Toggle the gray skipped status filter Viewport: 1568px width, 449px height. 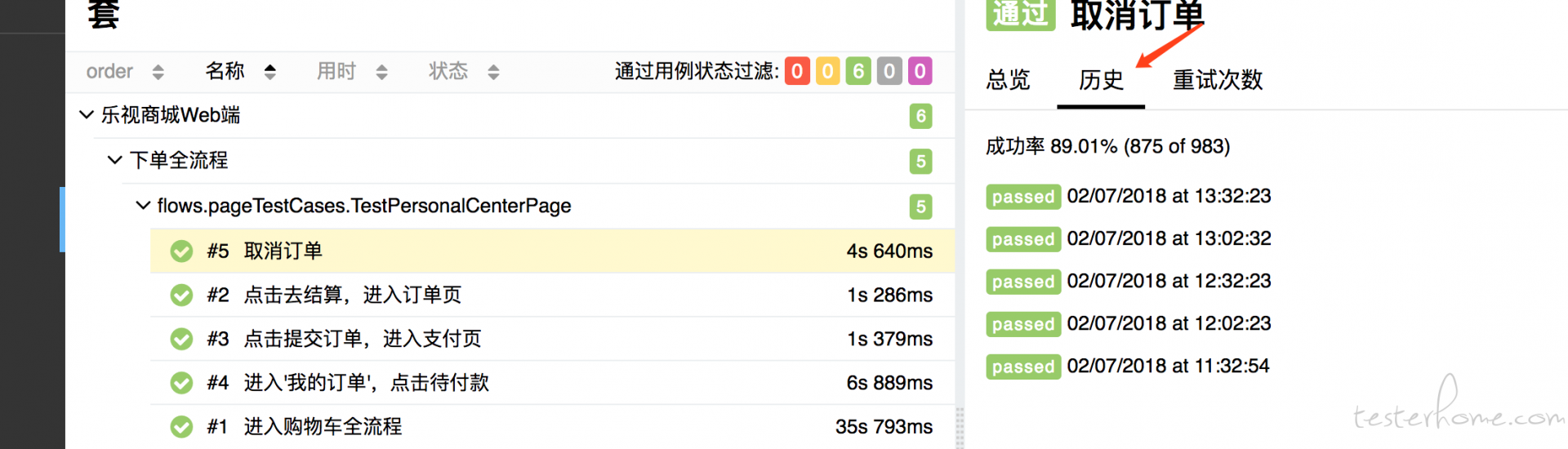pyautogui.click(x=889, y=72)
